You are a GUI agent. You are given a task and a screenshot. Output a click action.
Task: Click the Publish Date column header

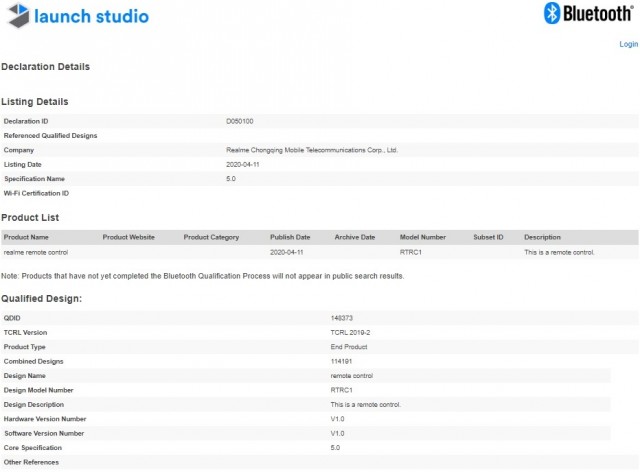tap(290, 237)
